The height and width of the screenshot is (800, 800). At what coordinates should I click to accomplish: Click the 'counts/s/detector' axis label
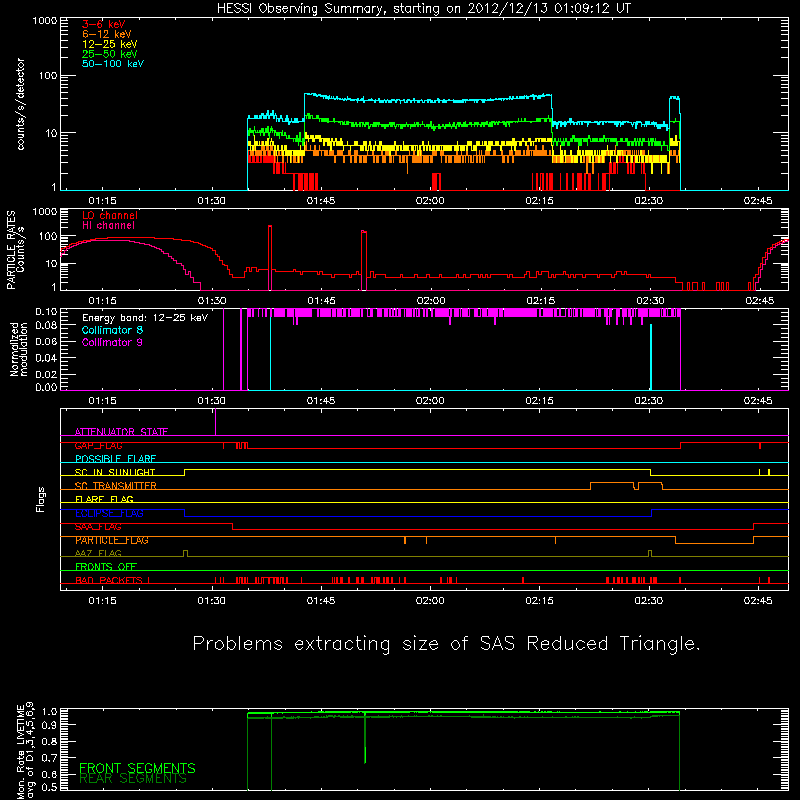pos(21,104)
